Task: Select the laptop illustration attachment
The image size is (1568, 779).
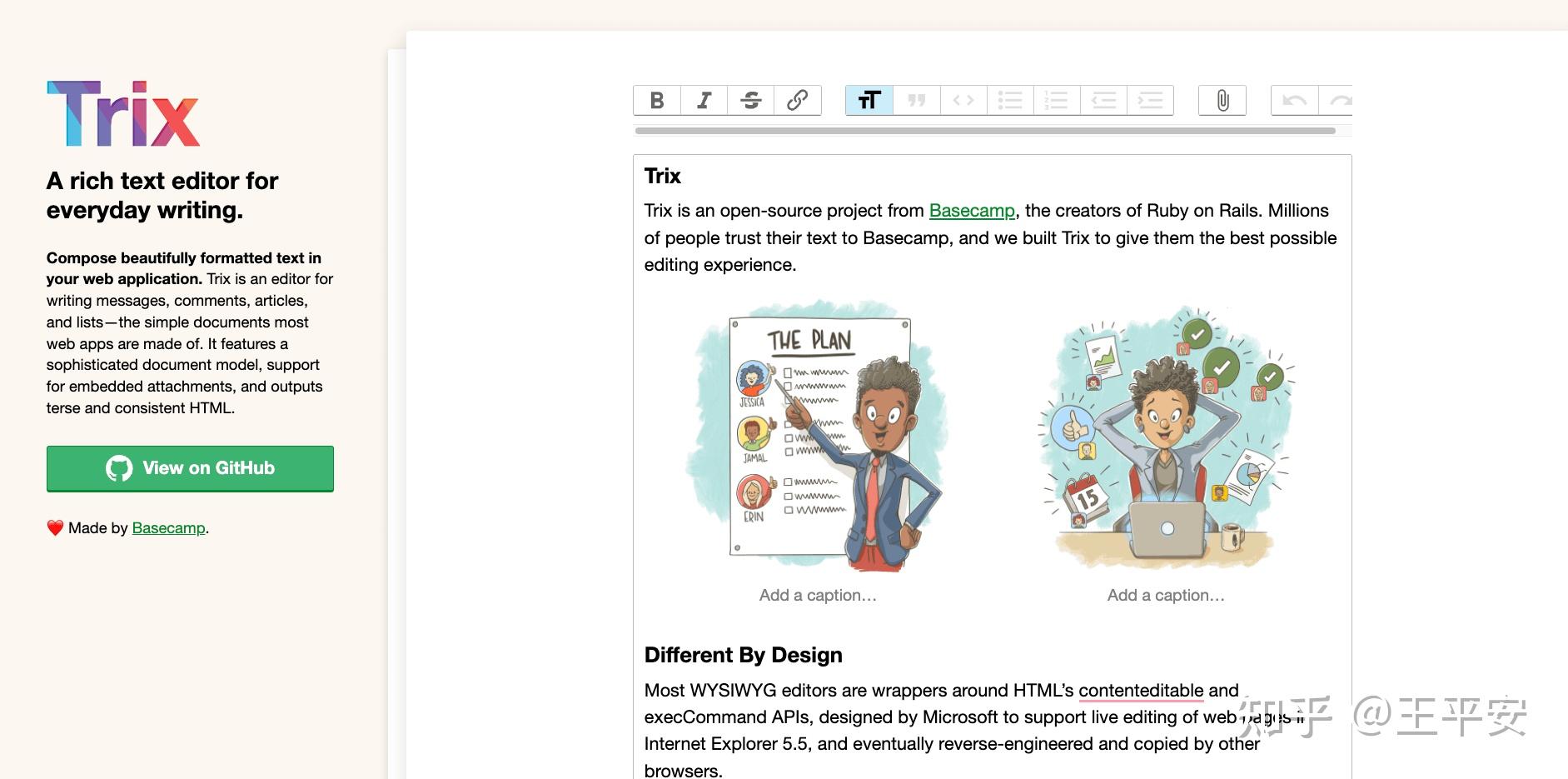Action: (1166, 436)
